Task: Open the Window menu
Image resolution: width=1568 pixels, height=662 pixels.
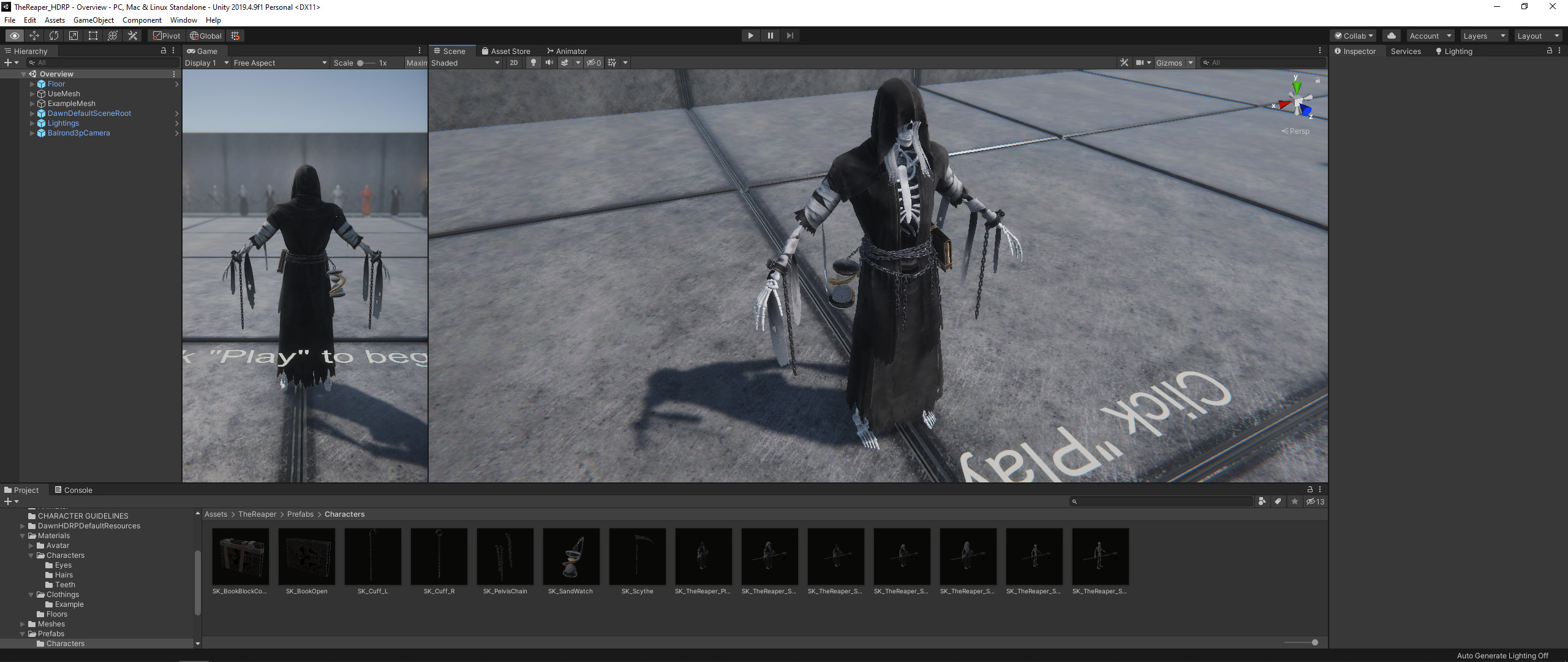Action: click(183, 20)
